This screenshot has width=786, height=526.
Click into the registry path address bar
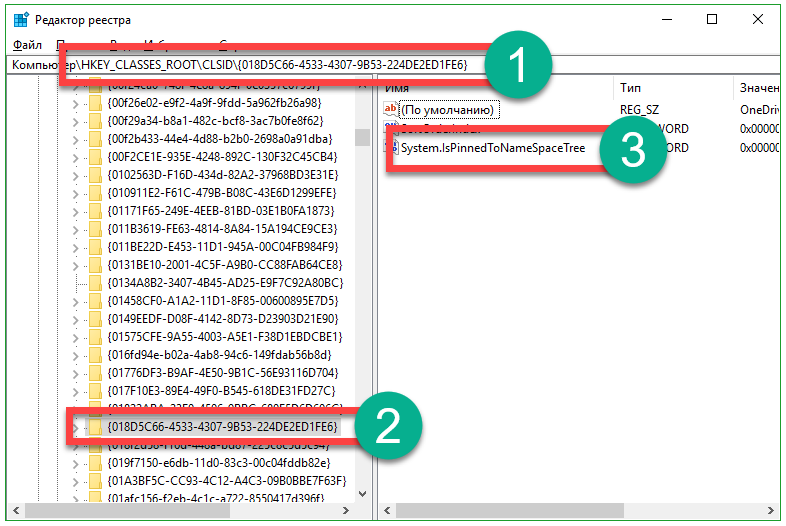point(400,64)
